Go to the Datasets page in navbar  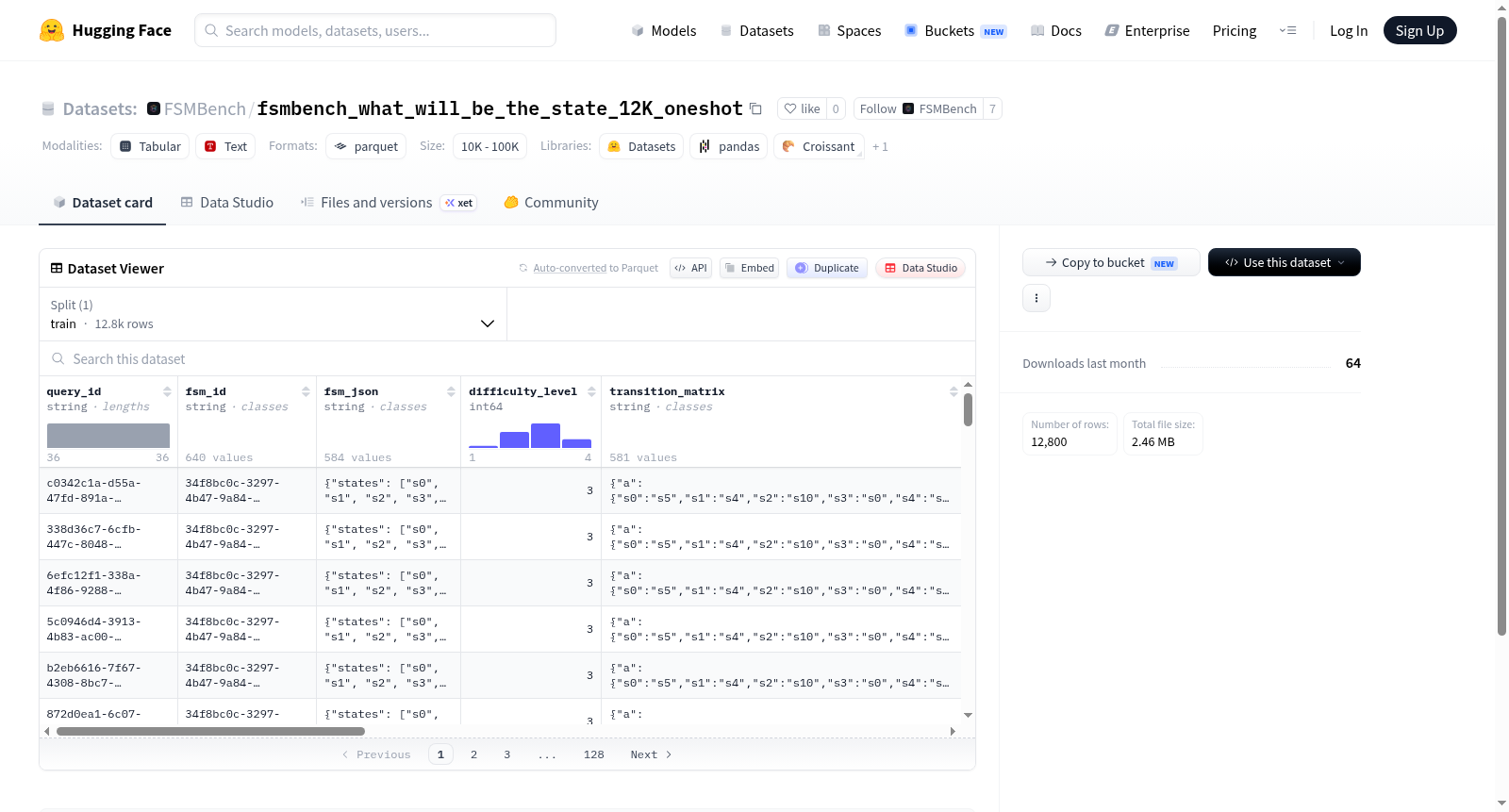pyautogui.click(x=756, y=30)
